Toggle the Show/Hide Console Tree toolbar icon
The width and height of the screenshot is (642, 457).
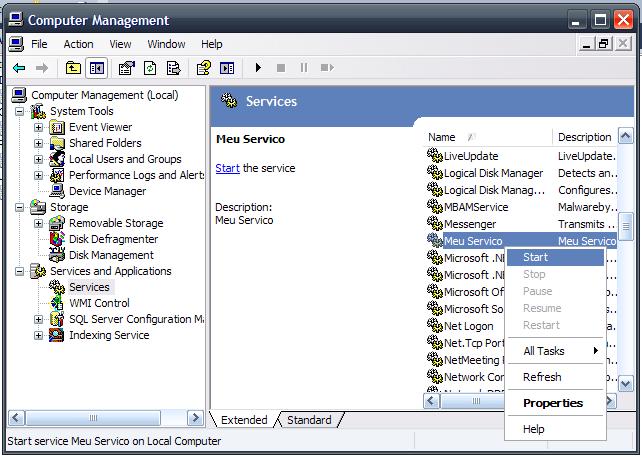click(x=97, y=68)
